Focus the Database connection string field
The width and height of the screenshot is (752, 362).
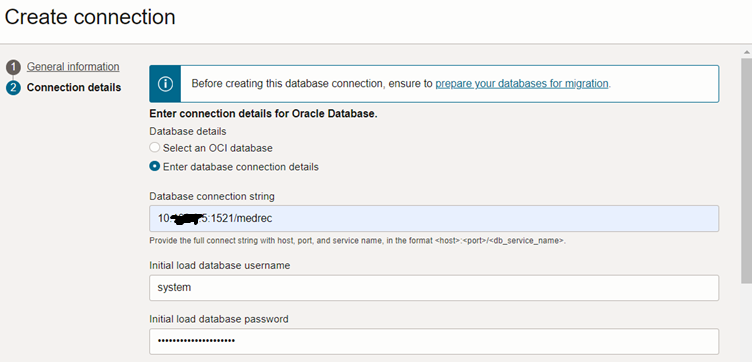click(x=434, y=219)
